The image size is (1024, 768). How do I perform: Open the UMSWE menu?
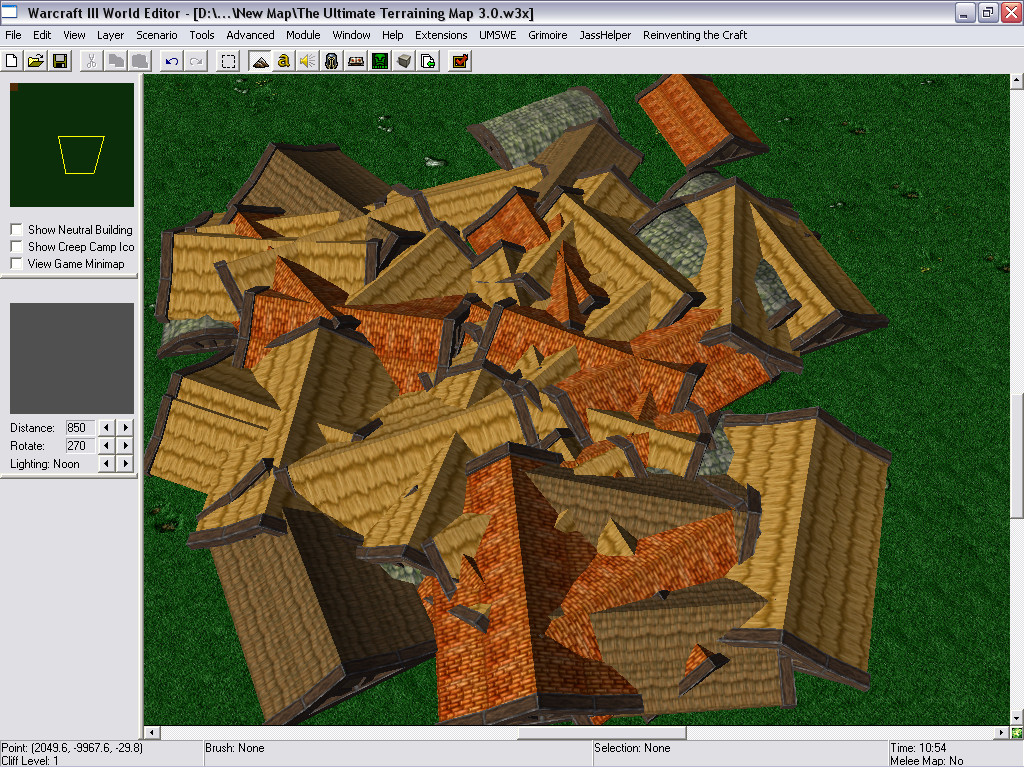[498, 35]
